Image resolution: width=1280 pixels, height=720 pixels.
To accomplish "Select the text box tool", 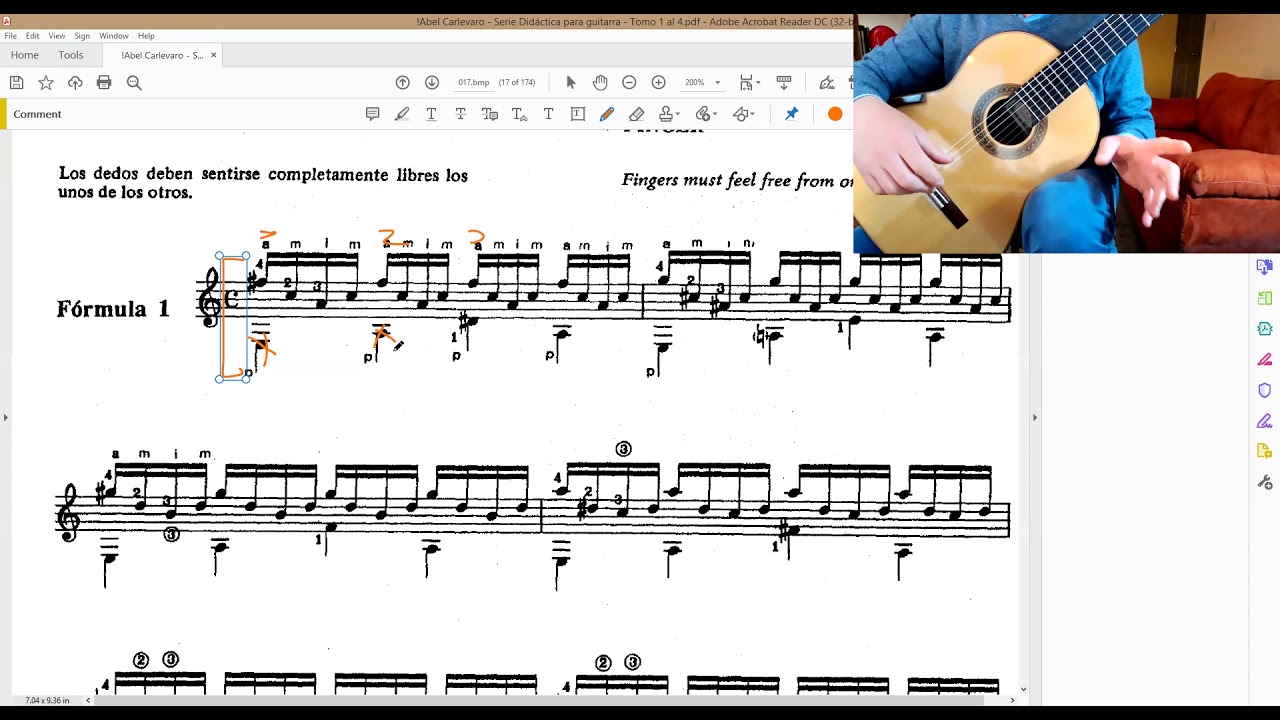I will 578,114.
